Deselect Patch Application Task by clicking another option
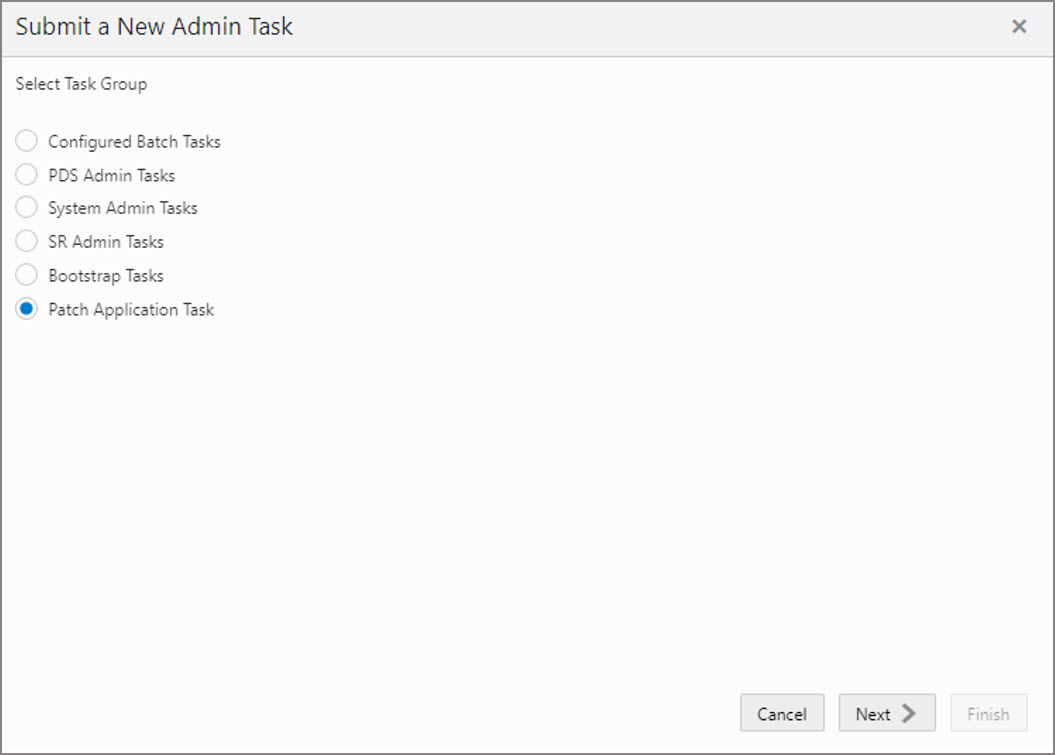The image size is (1055, 755). pos(26,141)
